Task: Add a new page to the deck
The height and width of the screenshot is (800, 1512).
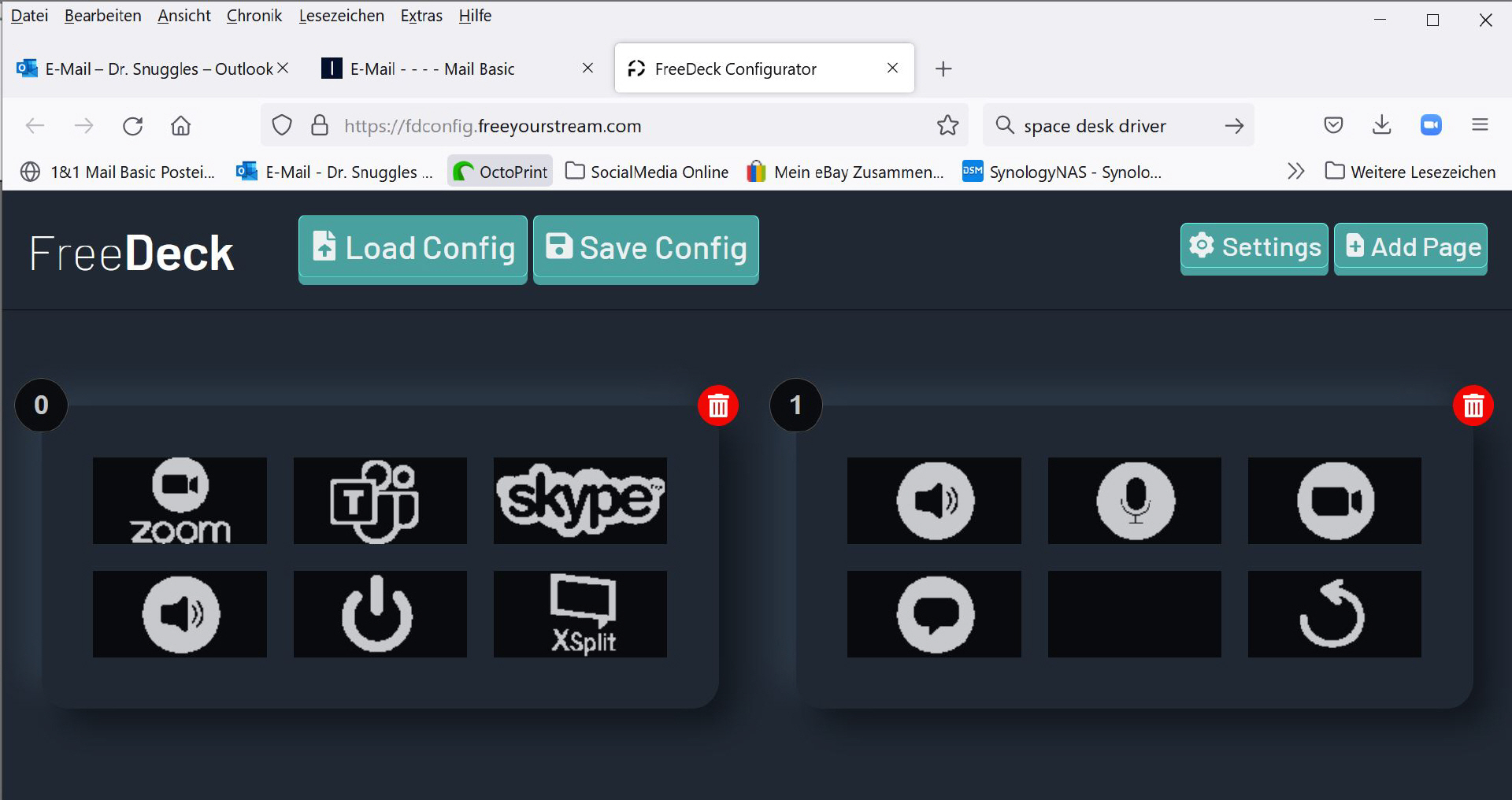Action: (1410, 247)
